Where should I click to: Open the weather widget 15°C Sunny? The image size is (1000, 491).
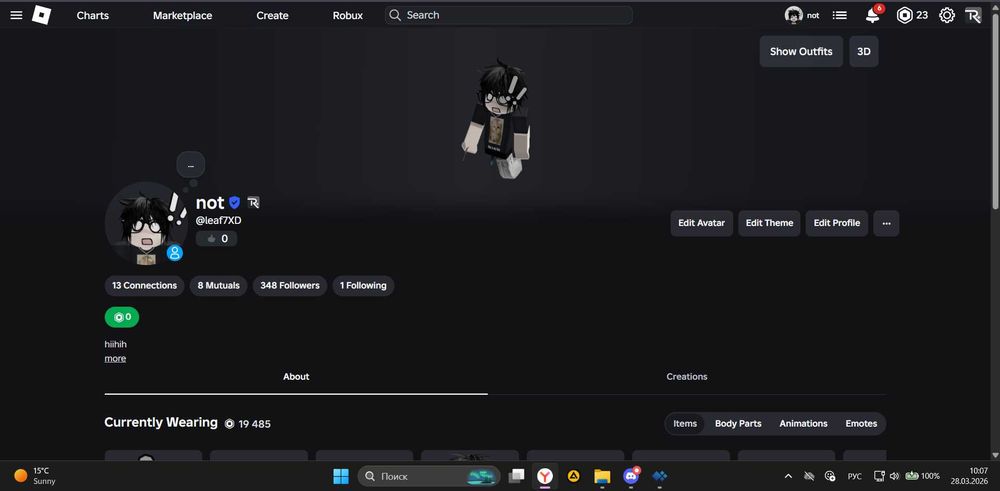(35, 476)
